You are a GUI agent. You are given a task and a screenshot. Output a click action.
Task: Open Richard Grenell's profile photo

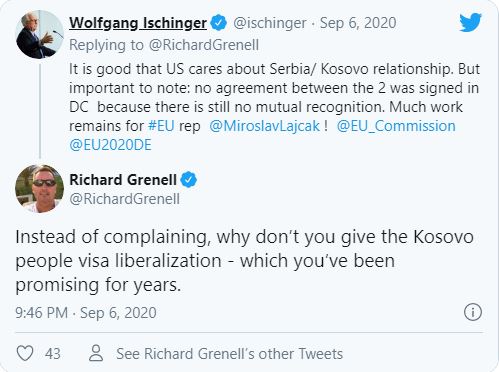click(x=39, y=189)
